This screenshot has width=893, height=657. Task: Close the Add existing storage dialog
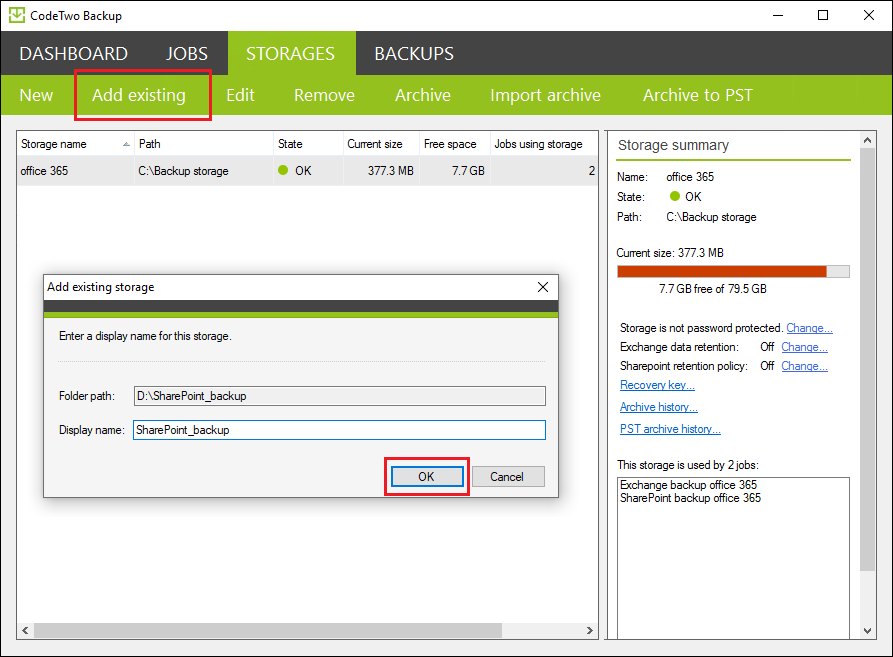[x=543, y=287]
